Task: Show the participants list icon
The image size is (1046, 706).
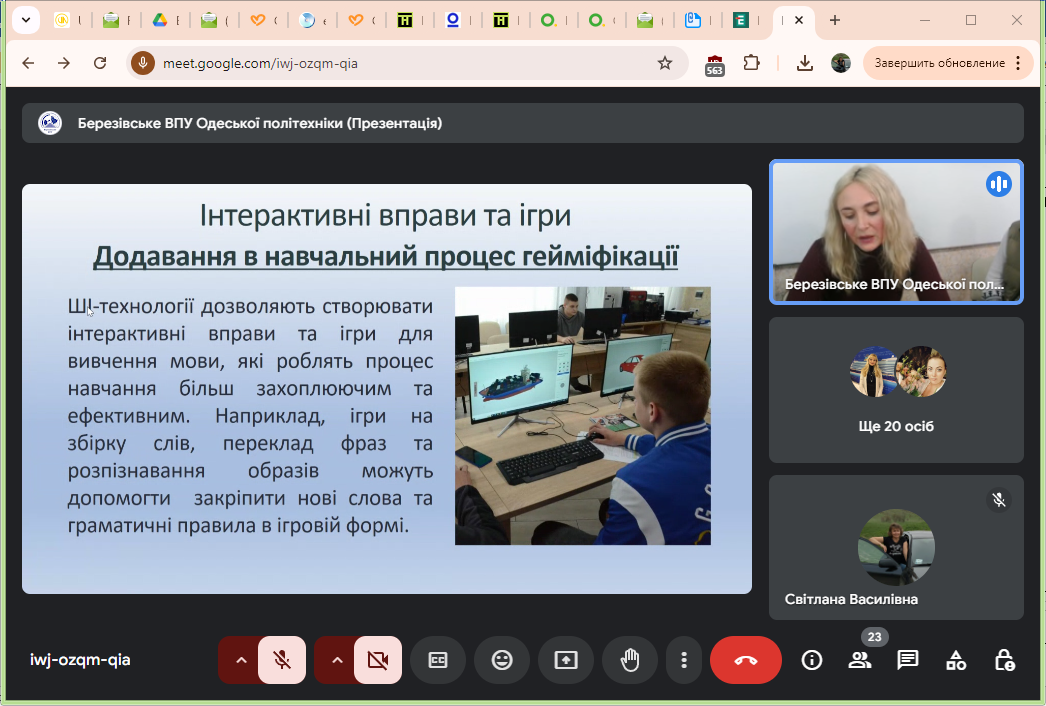Action: tap(860, 660)
